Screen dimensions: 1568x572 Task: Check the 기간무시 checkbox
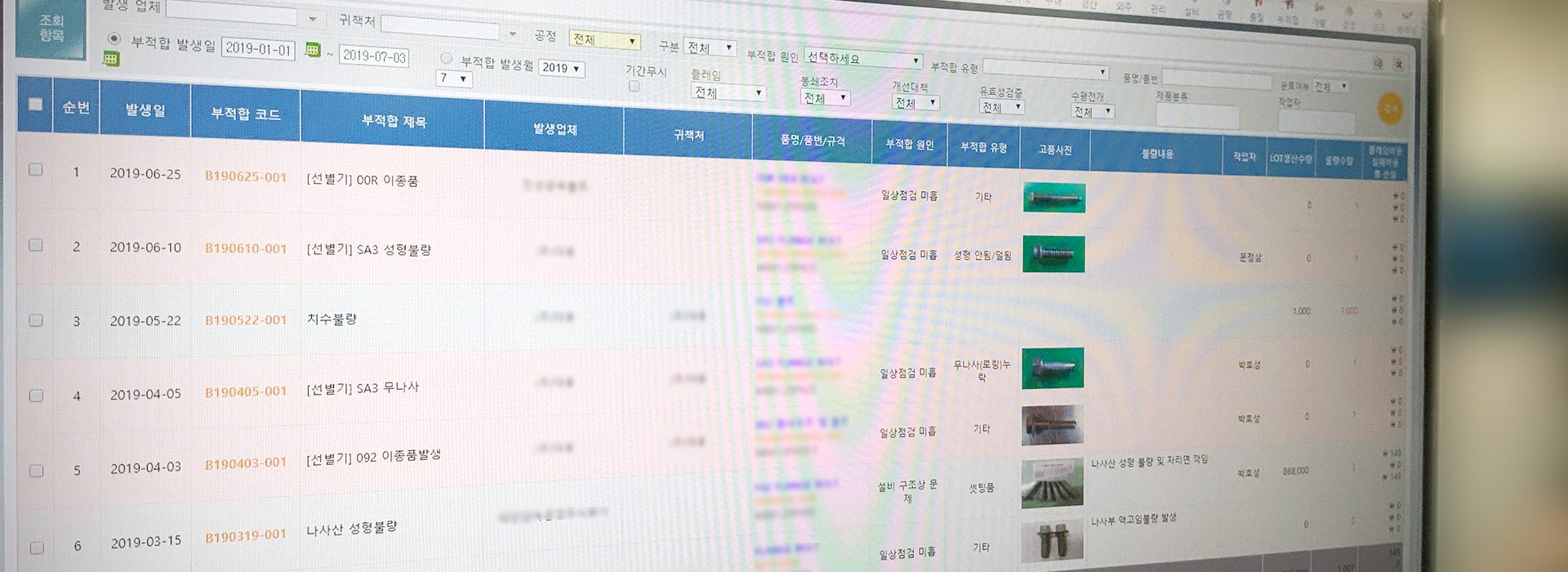click(x=634, y=87)
